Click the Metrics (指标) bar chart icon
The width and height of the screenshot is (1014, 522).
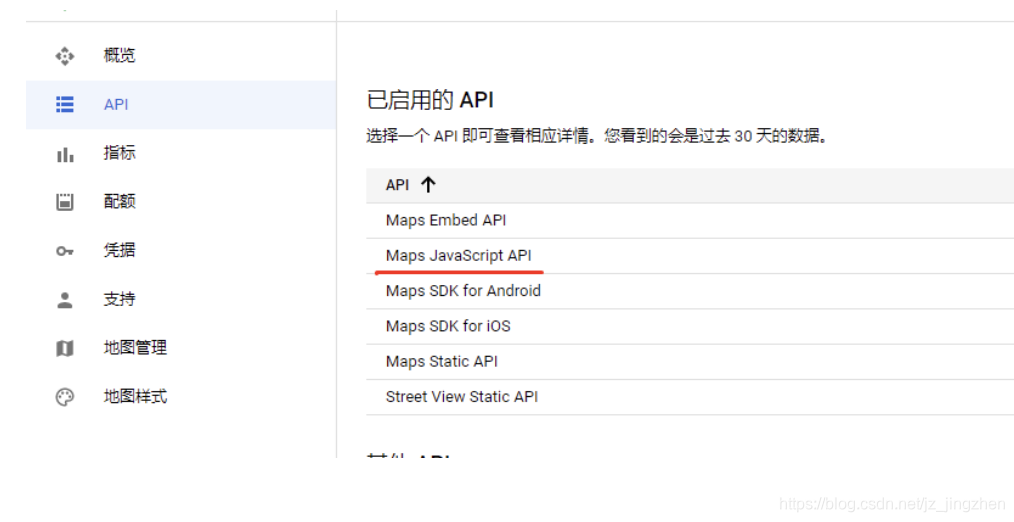coord(65,154)
